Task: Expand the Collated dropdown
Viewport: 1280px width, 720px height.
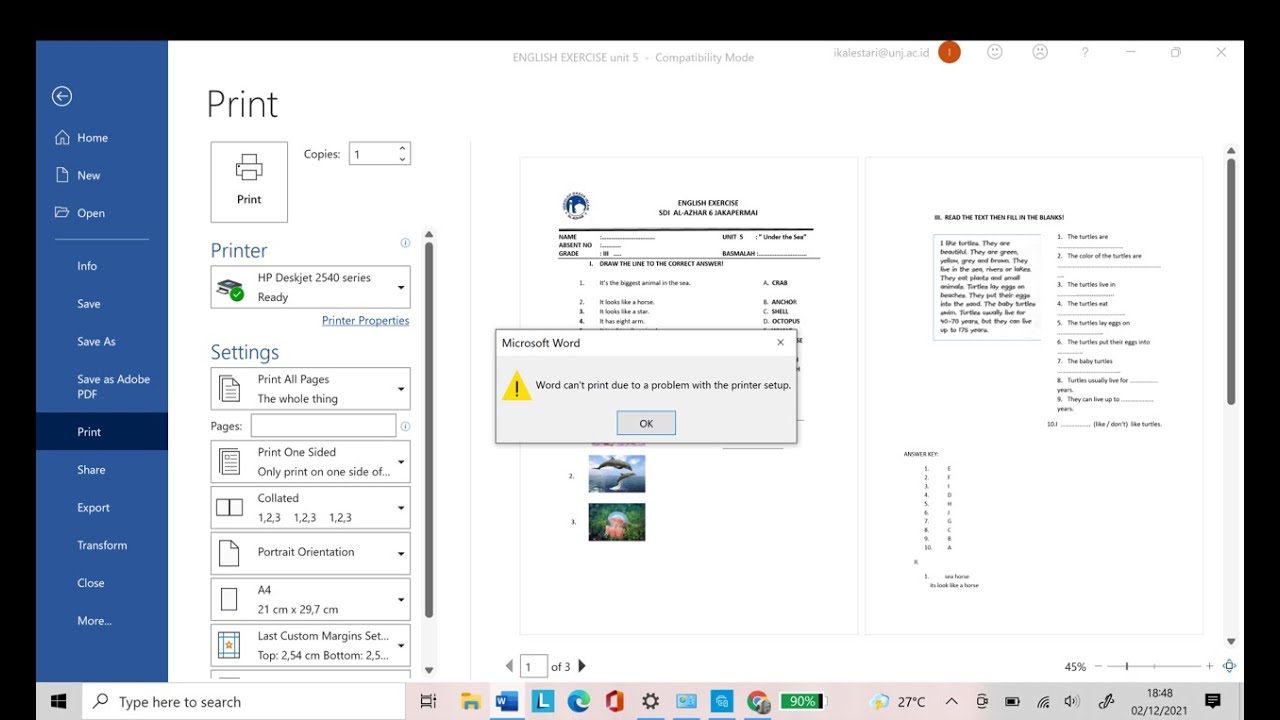Action: click(310, 508)
